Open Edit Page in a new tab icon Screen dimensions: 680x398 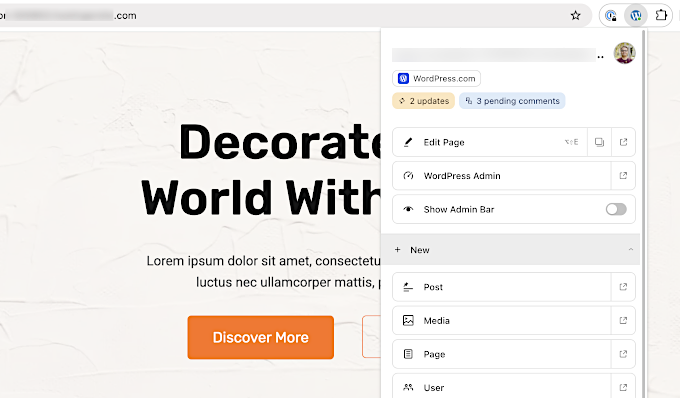623,142
